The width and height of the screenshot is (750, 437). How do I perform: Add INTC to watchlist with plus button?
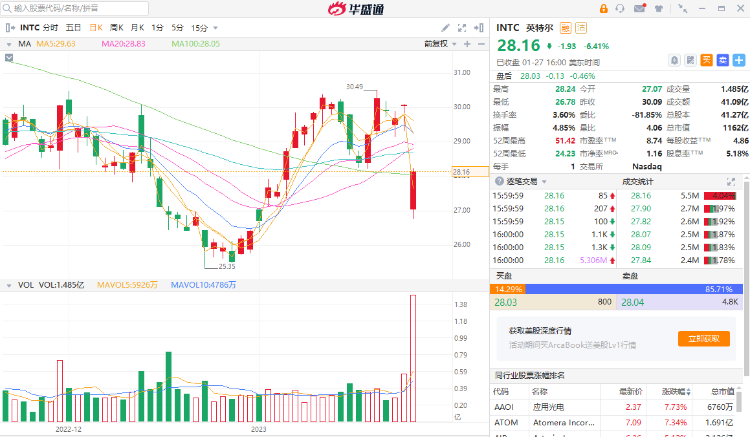coord(739,60)
